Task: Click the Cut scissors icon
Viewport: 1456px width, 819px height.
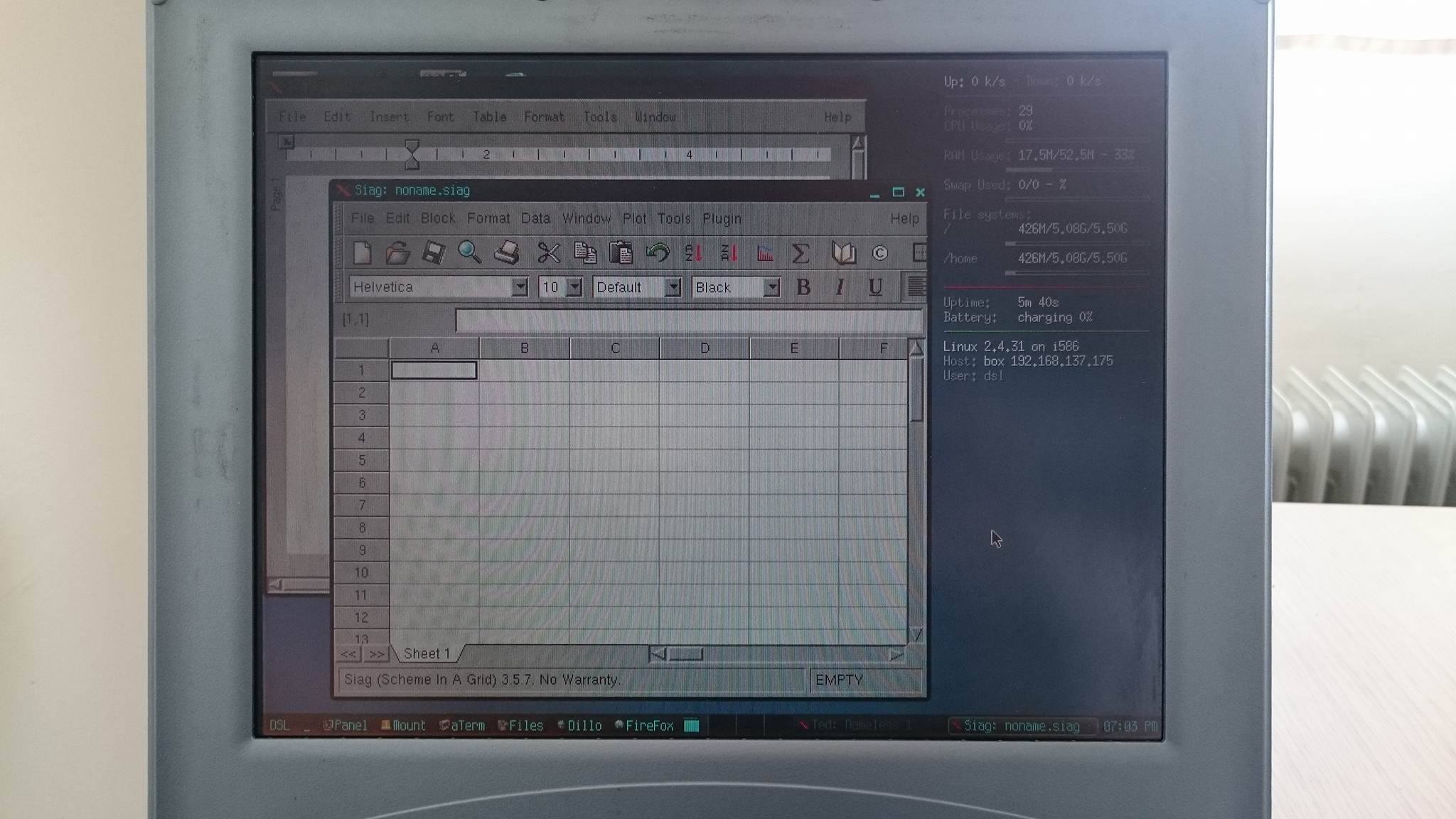Action: coord(548,252)
